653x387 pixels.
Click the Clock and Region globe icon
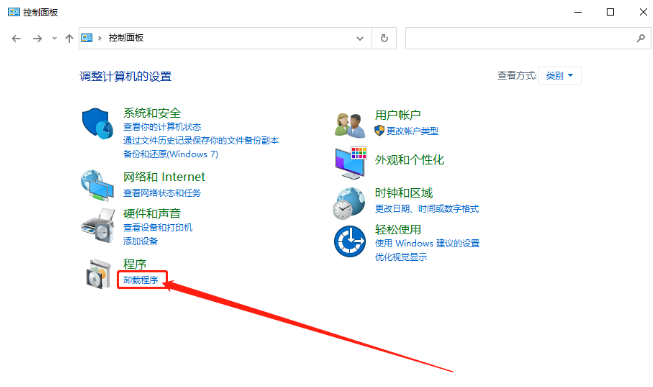point(349,203)
